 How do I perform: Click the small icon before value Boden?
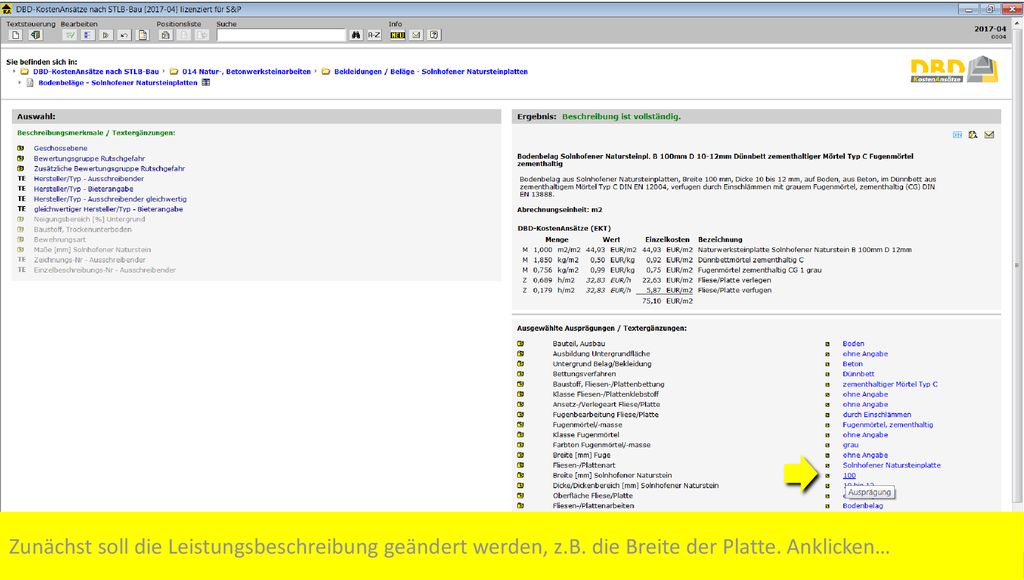coord(827,344)
